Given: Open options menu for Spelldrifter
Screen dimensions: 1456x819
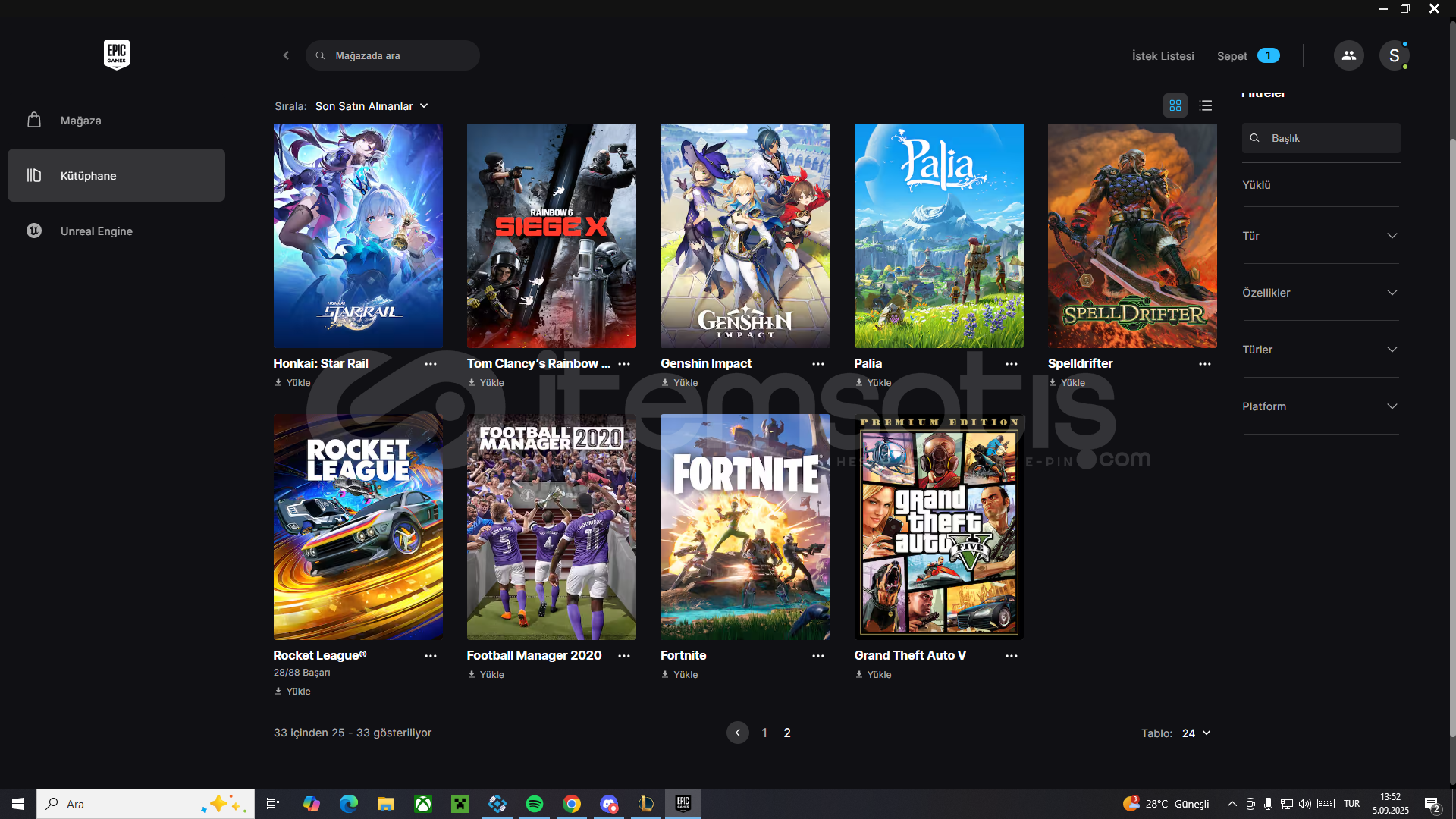Looking at the screenshot, I should (1205, 364).
